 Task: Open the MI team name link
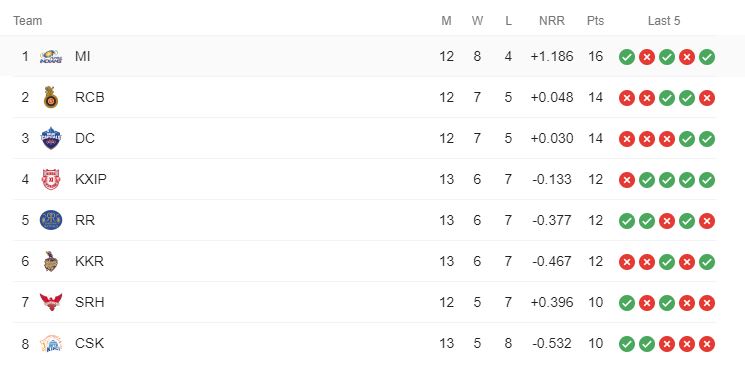[83, 57]
